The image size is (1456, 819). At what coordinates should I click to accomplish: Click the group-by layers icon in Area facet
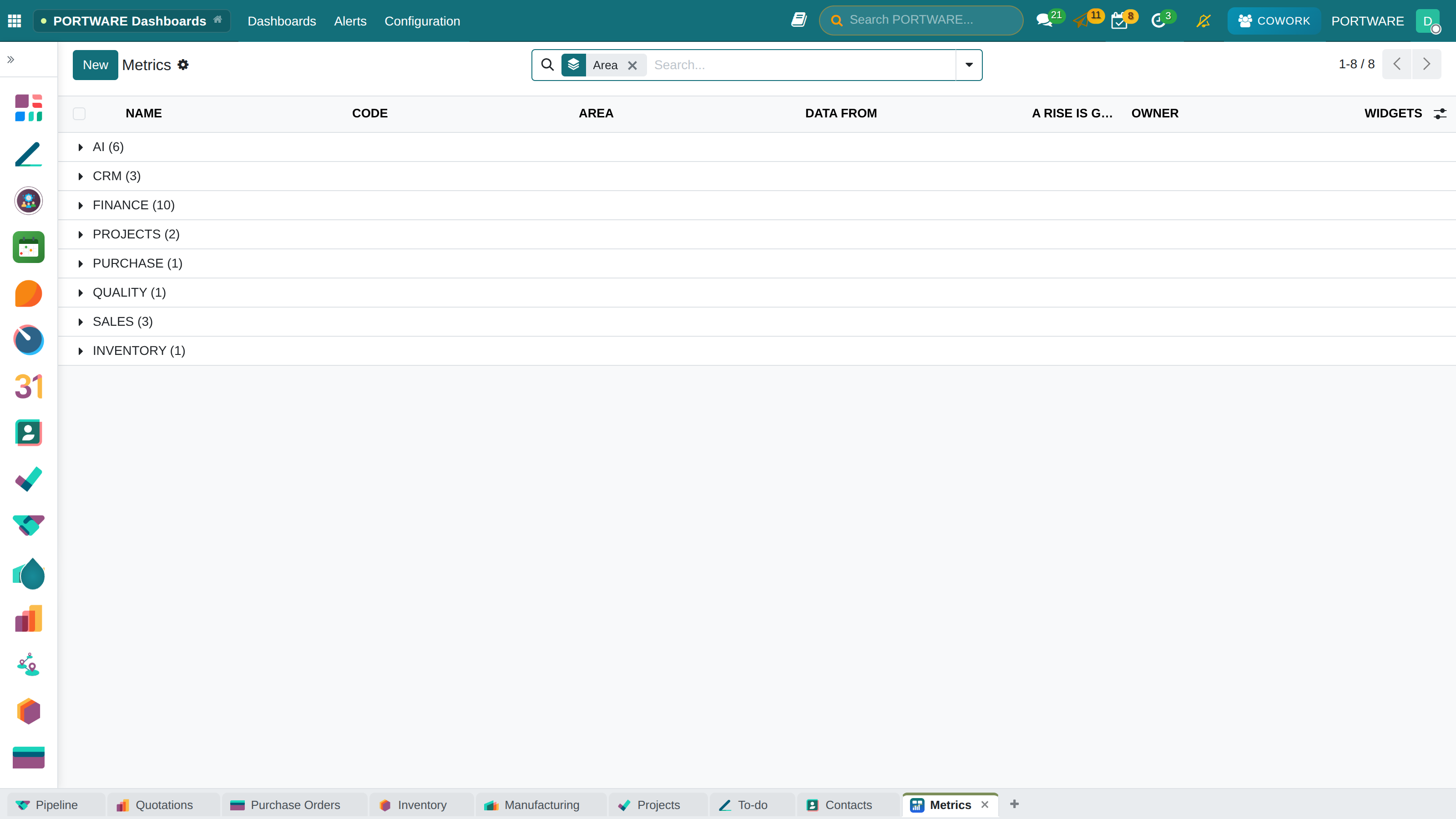pos(573,65)
